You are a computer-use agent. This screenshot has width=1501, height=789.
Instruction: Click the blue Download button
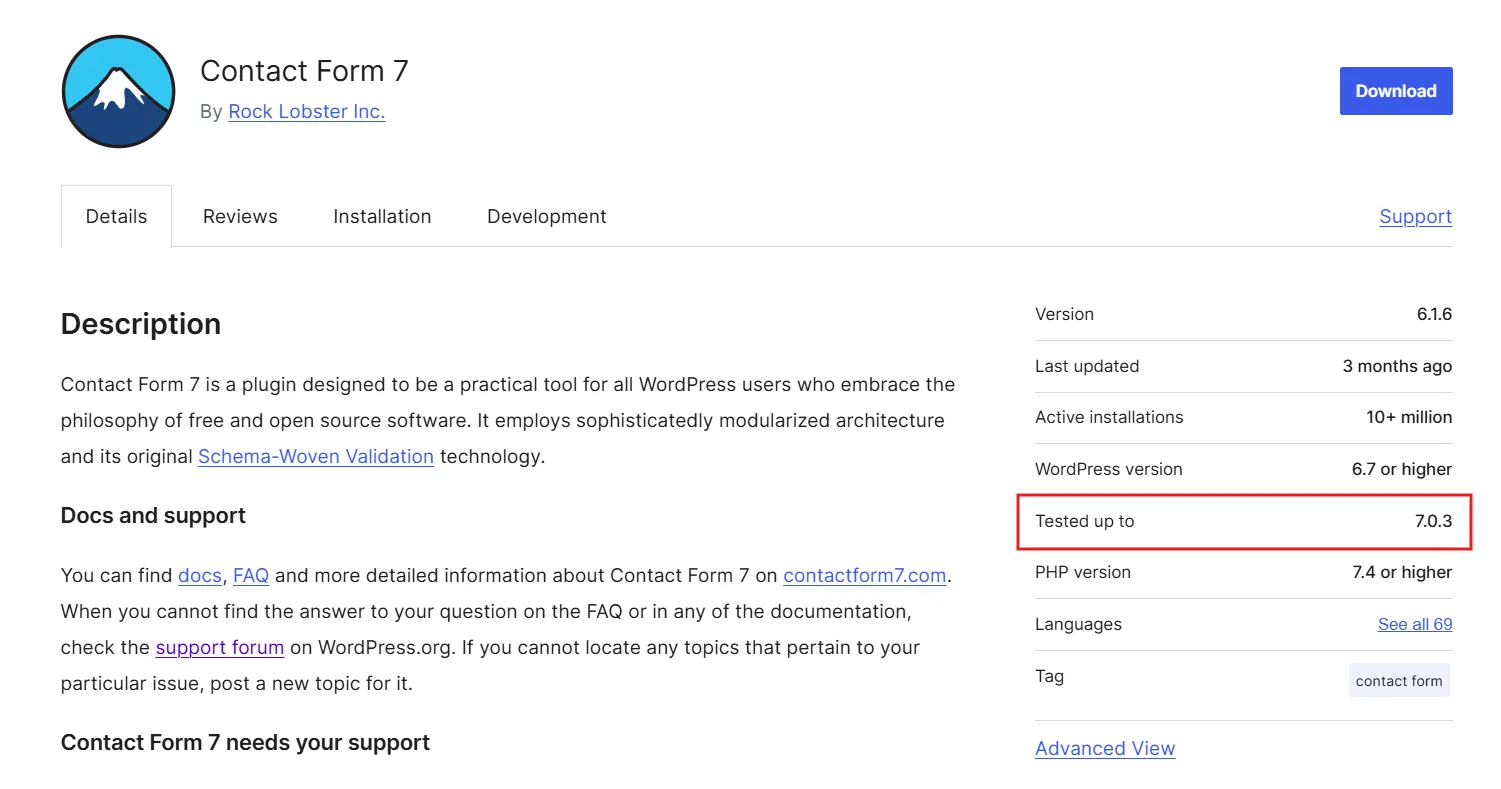[x=1396, y=91]
